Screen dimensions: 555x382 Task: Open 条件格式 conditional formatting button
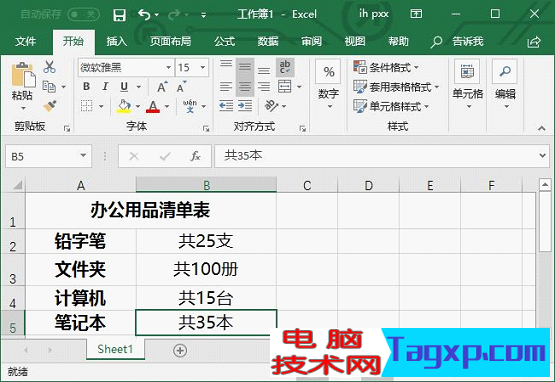coord(386,67)
